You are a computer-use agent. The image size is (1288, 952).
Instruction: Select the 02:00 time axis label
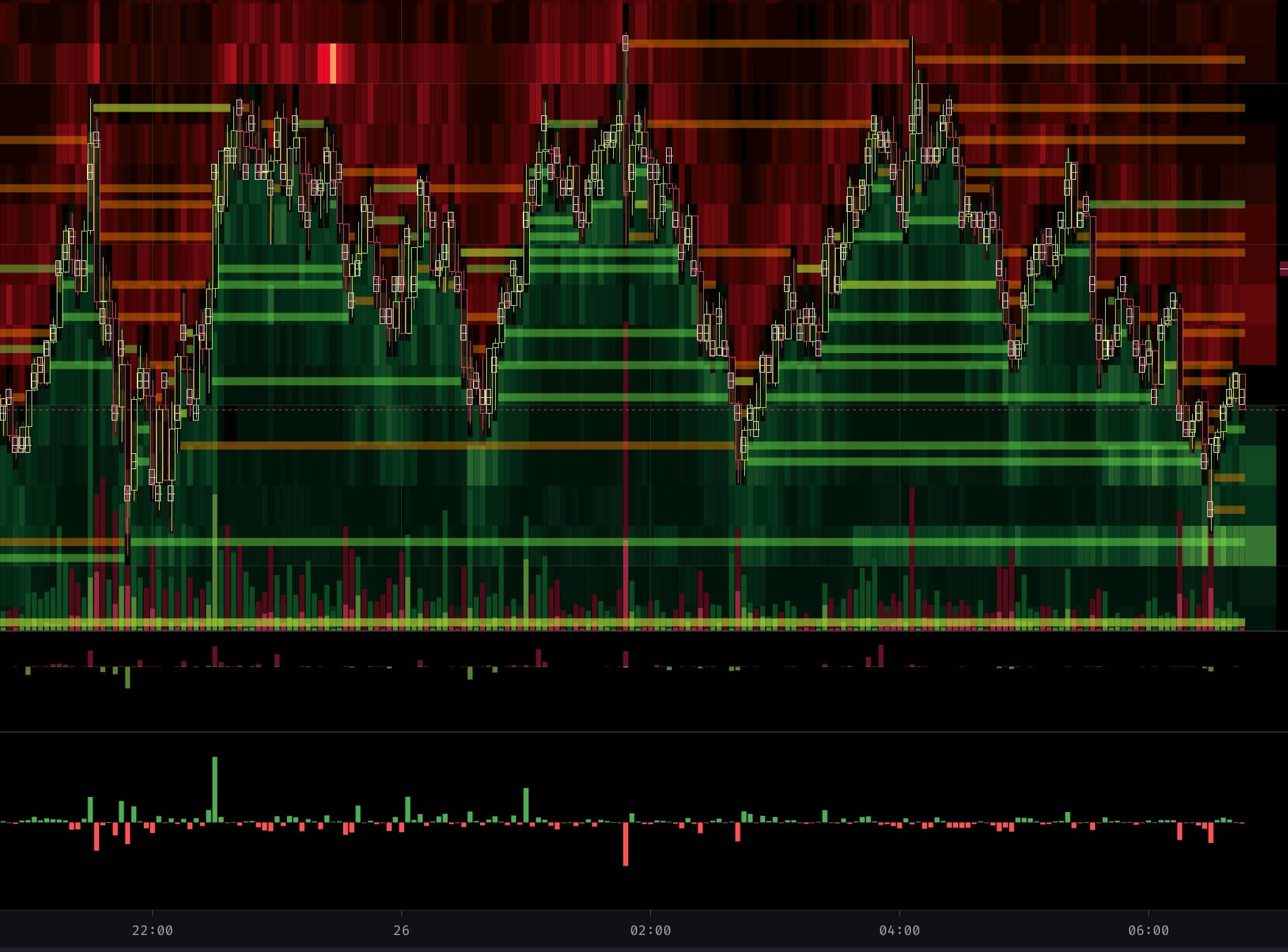[x=650, y=931]
